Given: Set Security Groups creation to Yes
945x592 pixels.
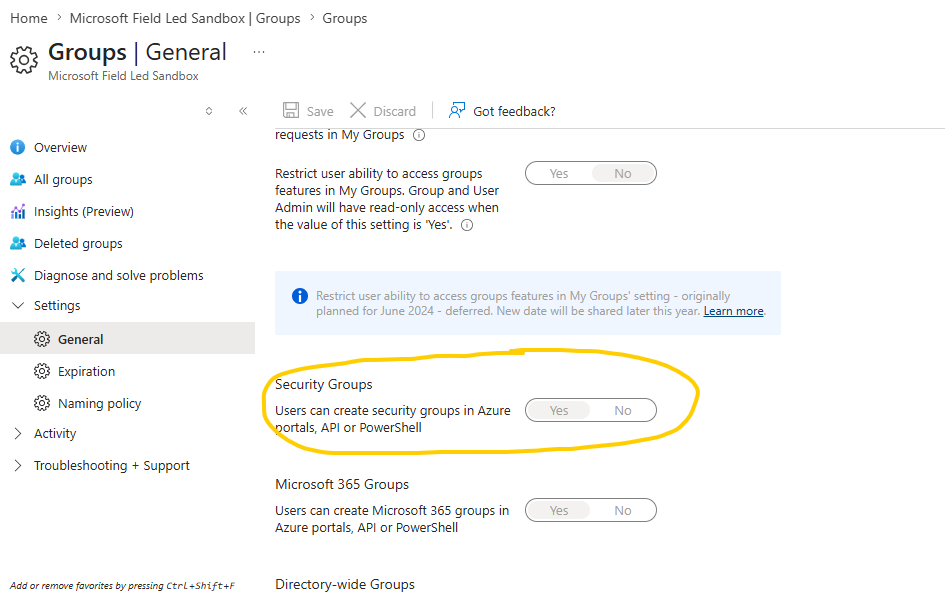Looking at the screenshot, I should (x=559, y=411).
